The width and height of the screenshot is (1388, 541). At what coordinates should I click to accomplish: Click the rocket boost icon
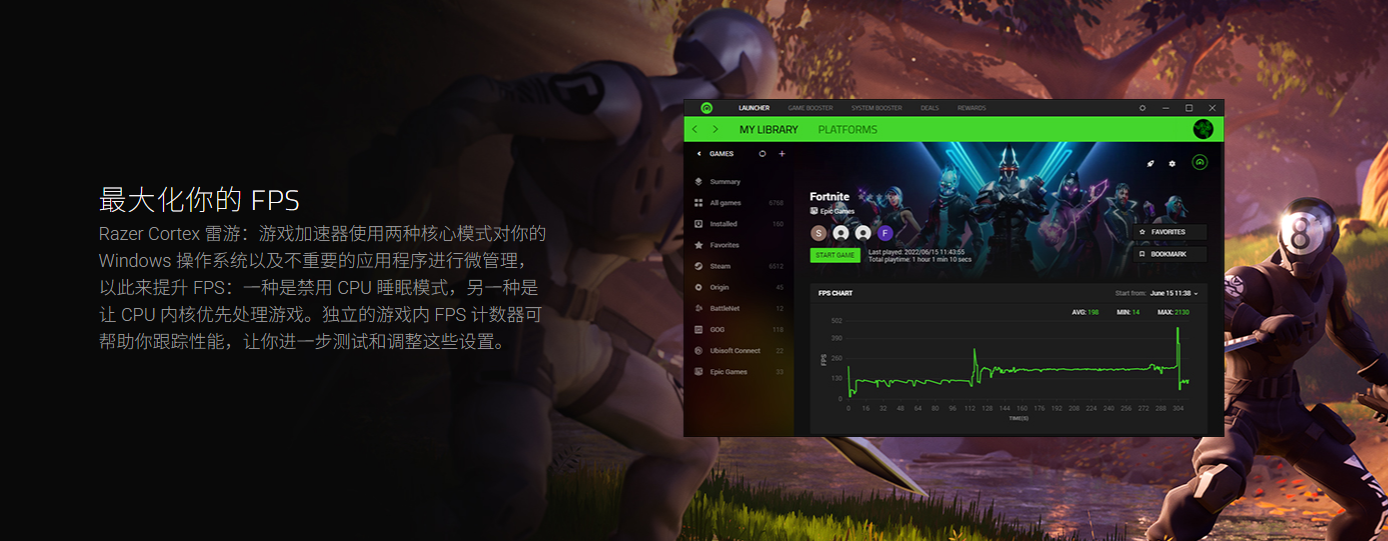(x=1150, y=163)
